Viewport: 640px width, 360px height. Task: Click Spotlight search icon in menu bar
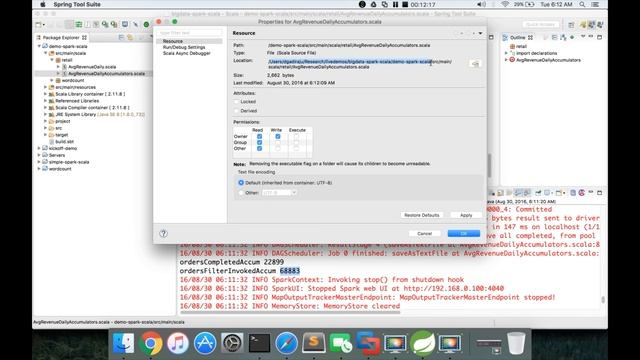point(582,4)
